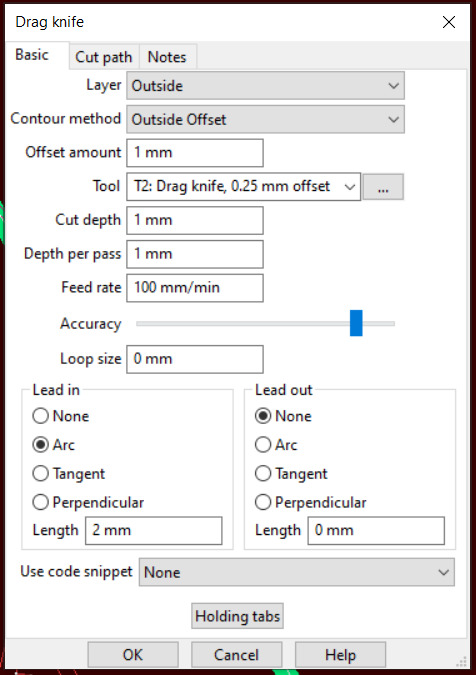This screenshot has width=476, height=675.
Task: Open the Notes tab
Action: click(167, 57)
